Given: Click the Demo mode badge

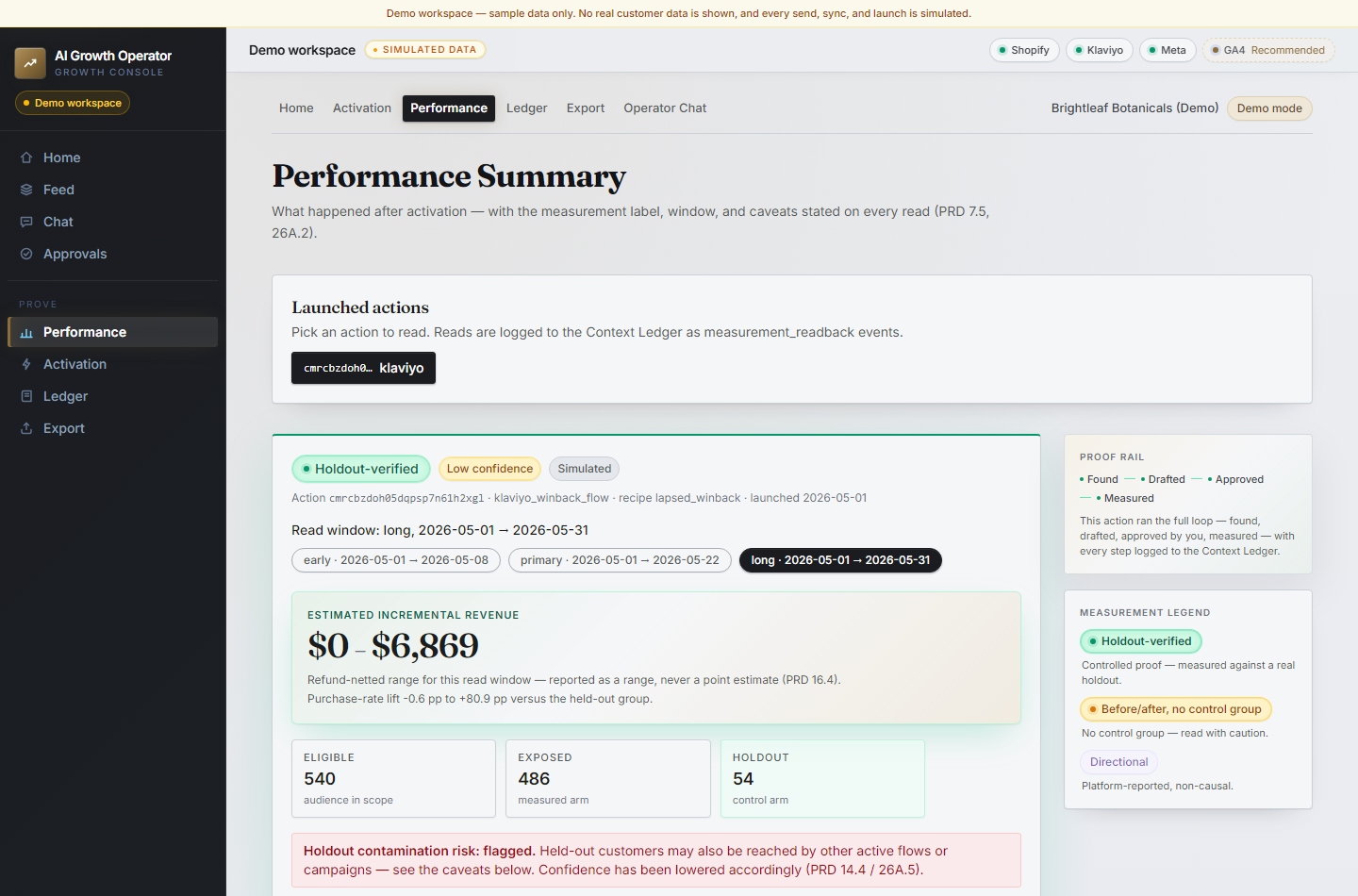Looking at the screenshot, I should (1269, 108).
